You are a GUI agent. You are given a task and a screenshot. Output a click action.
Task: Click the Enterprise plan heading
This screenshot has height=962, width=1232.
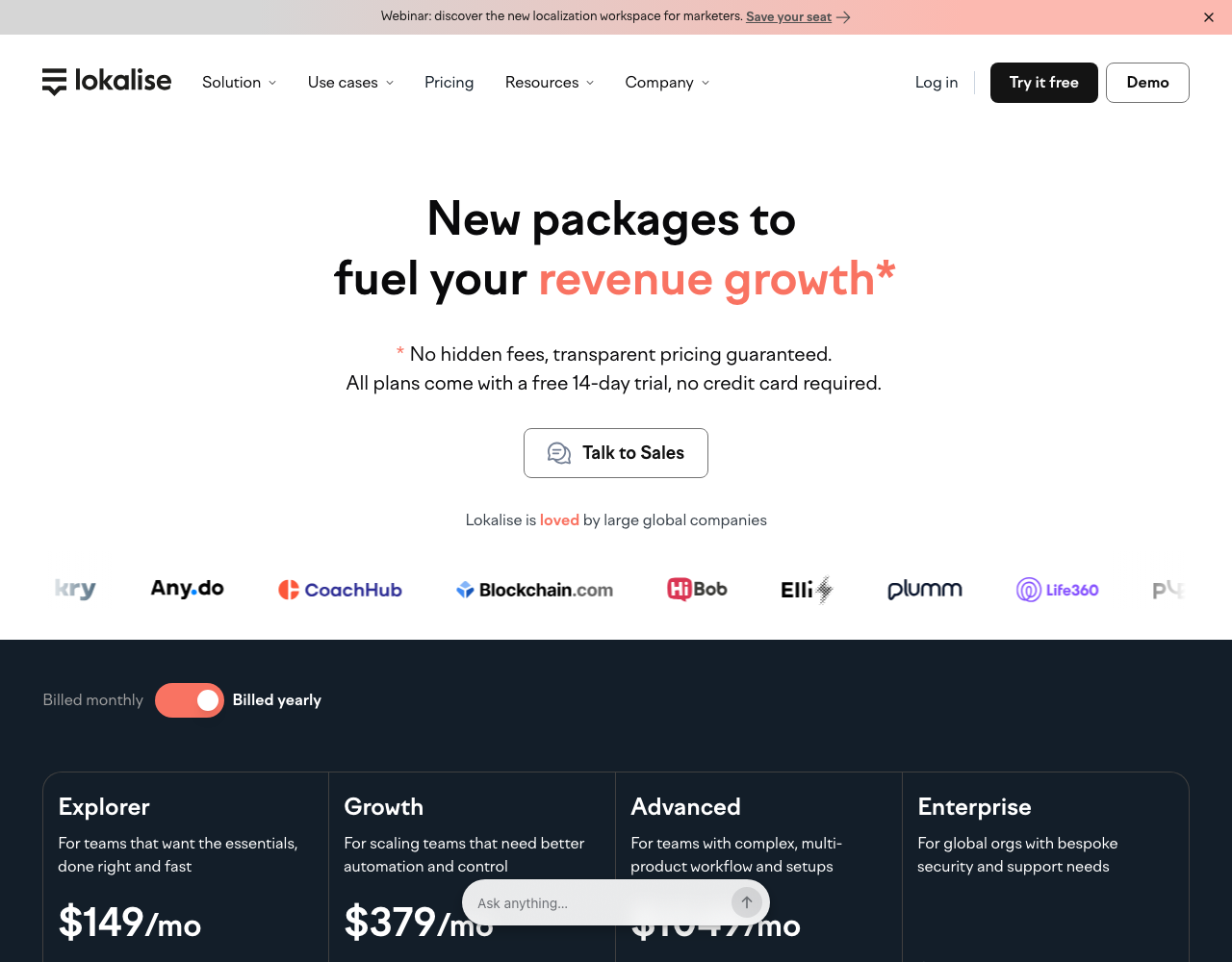coord(974,807)
